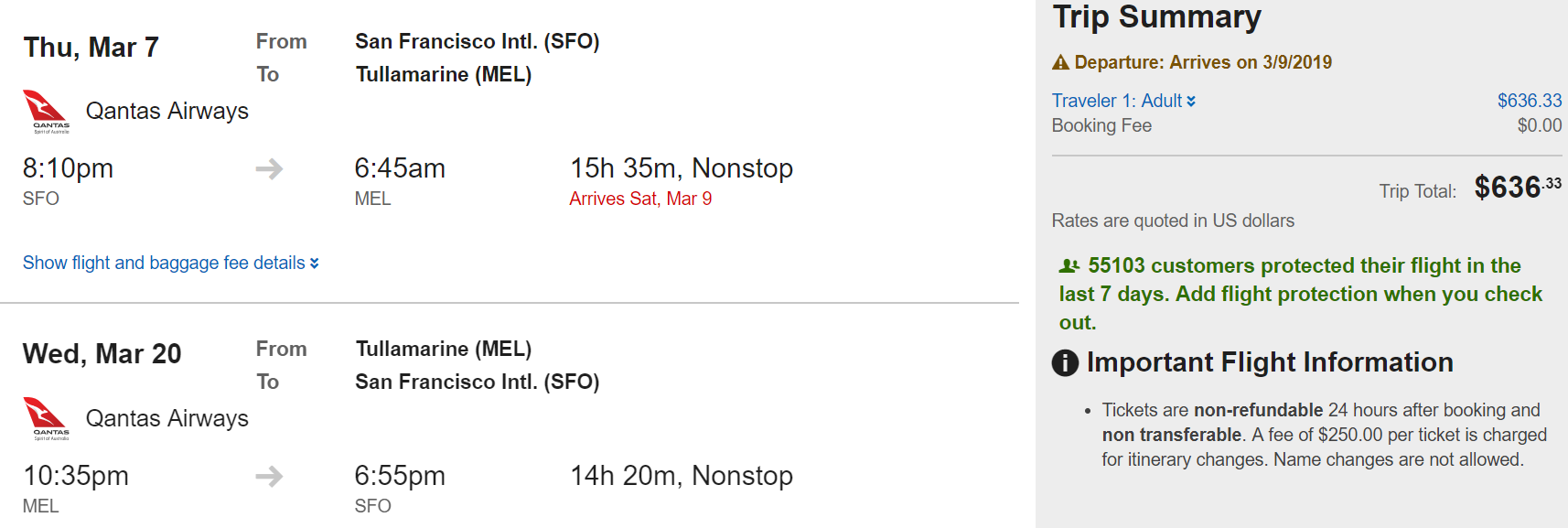
Task: Click the arrow icon between SFO and MEL times
Action: (269, 168)
